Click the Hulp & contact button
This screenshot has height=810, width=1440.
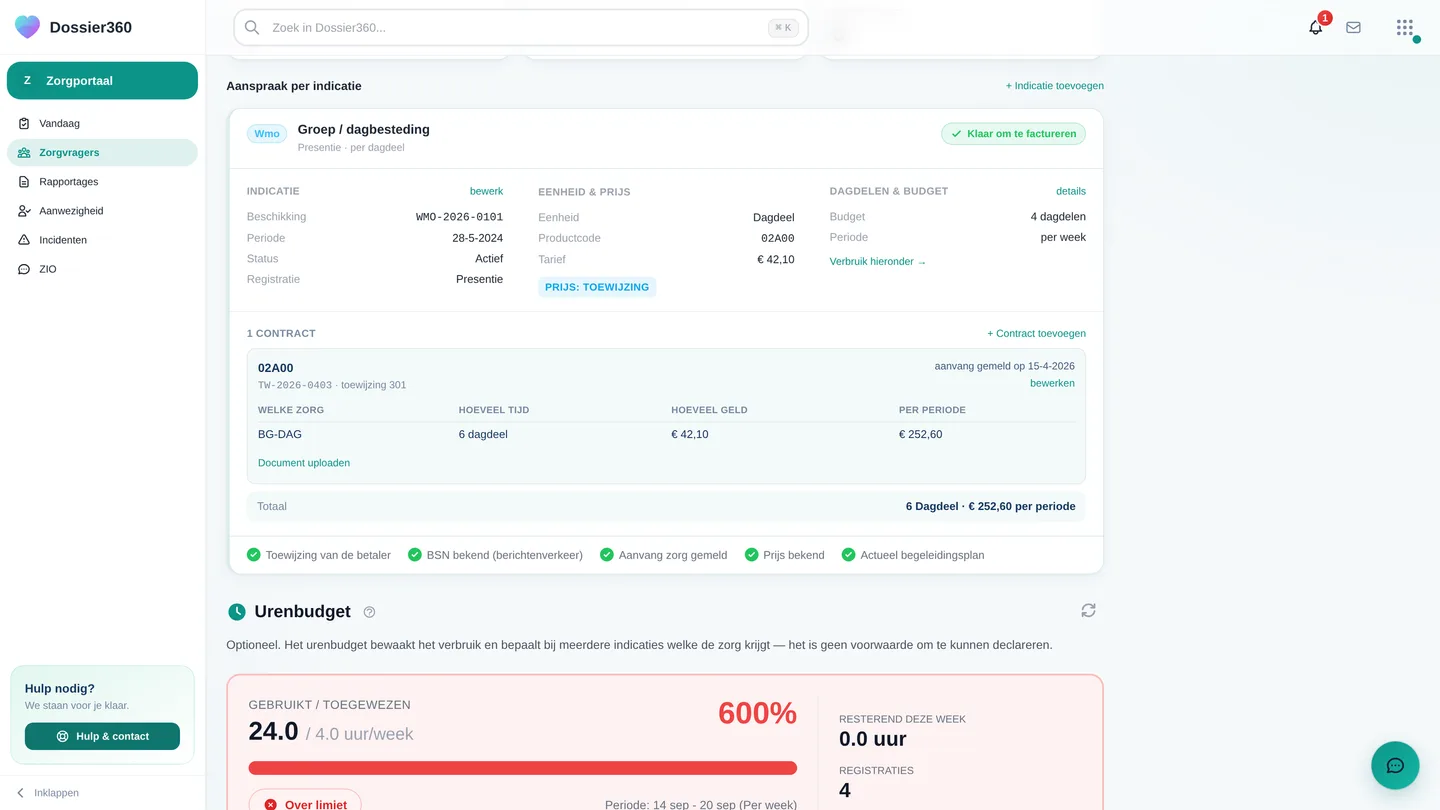pos(102,736)
